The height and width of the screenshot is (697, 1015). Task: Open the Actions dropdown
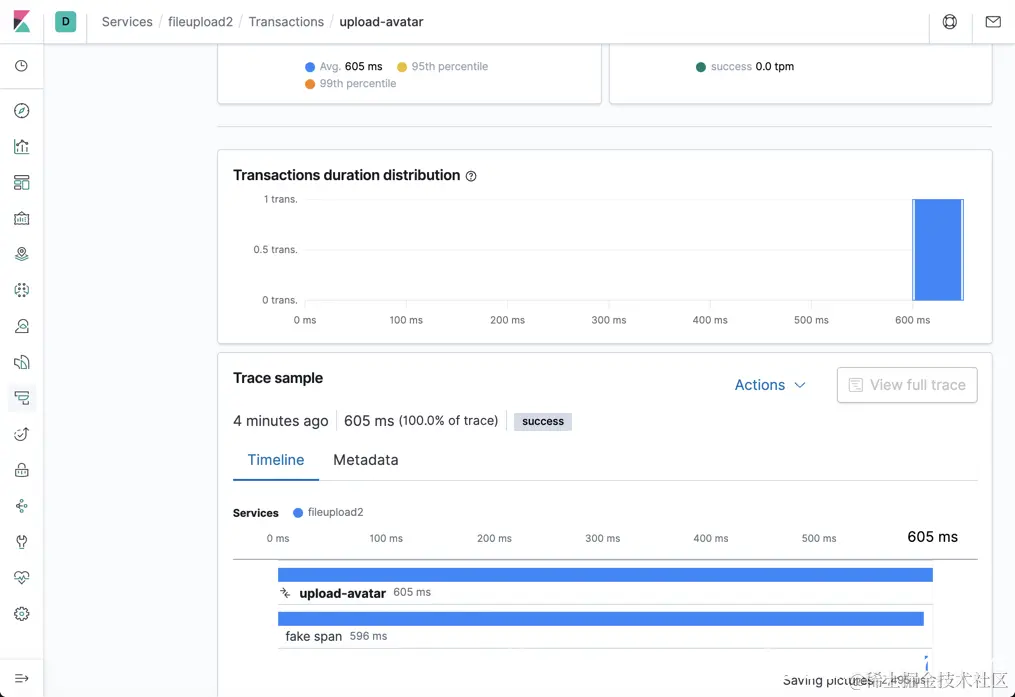pos(770,385)
